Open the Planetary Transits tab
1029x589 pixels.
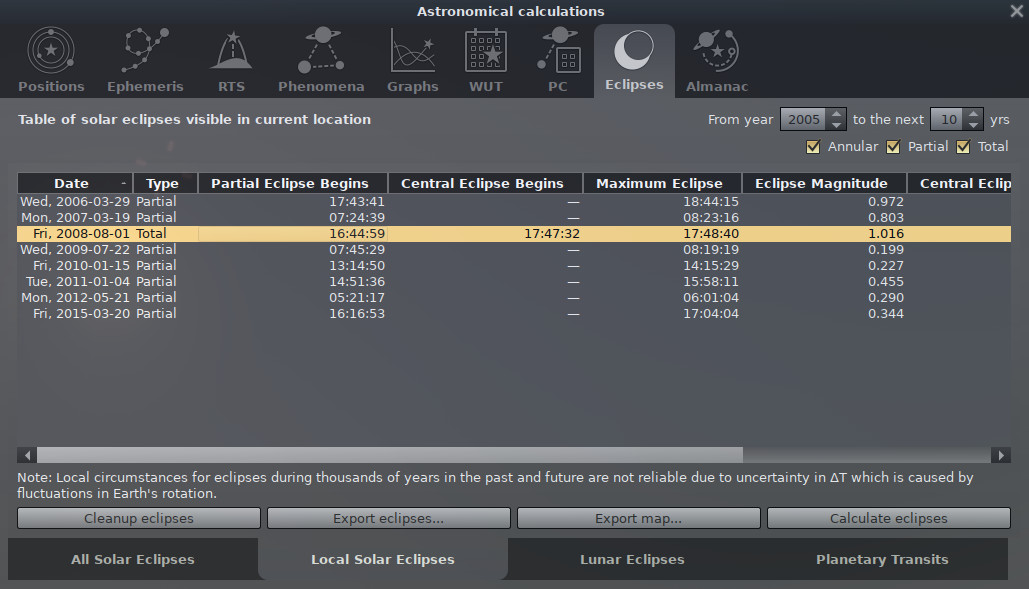(881, 559)
